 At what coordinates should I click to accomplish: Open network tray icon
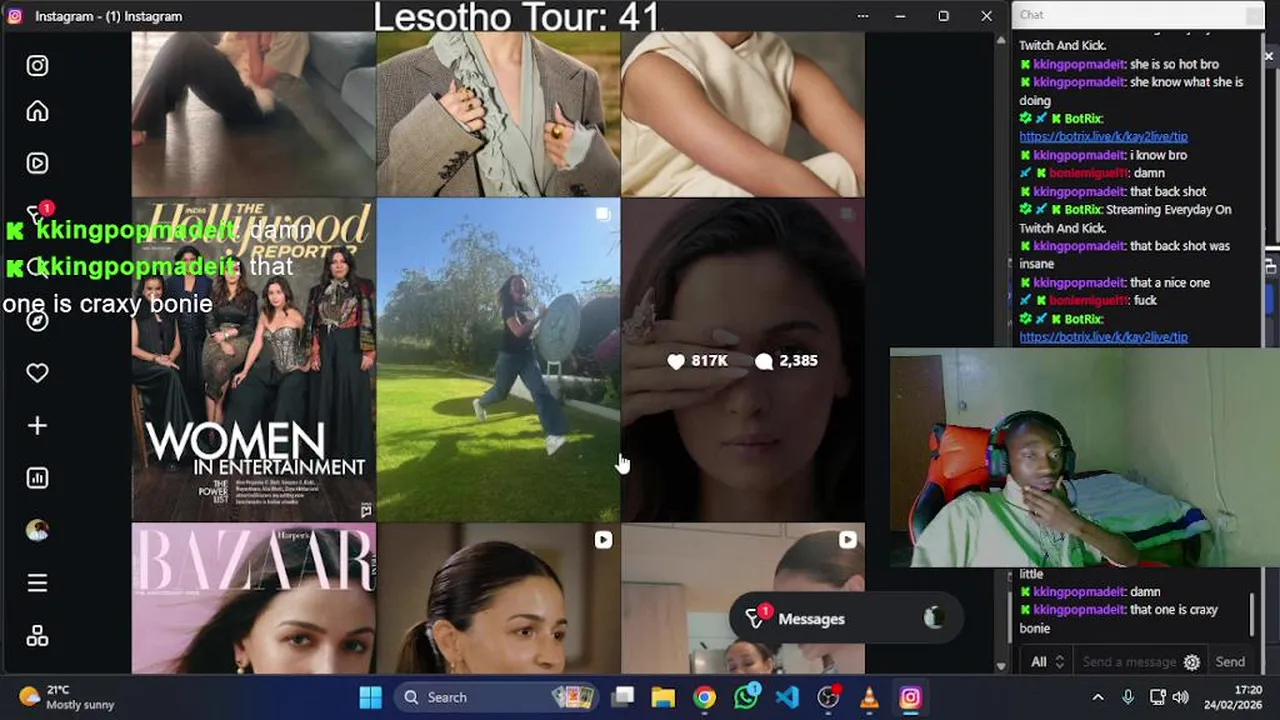(x=1158, y=697)
